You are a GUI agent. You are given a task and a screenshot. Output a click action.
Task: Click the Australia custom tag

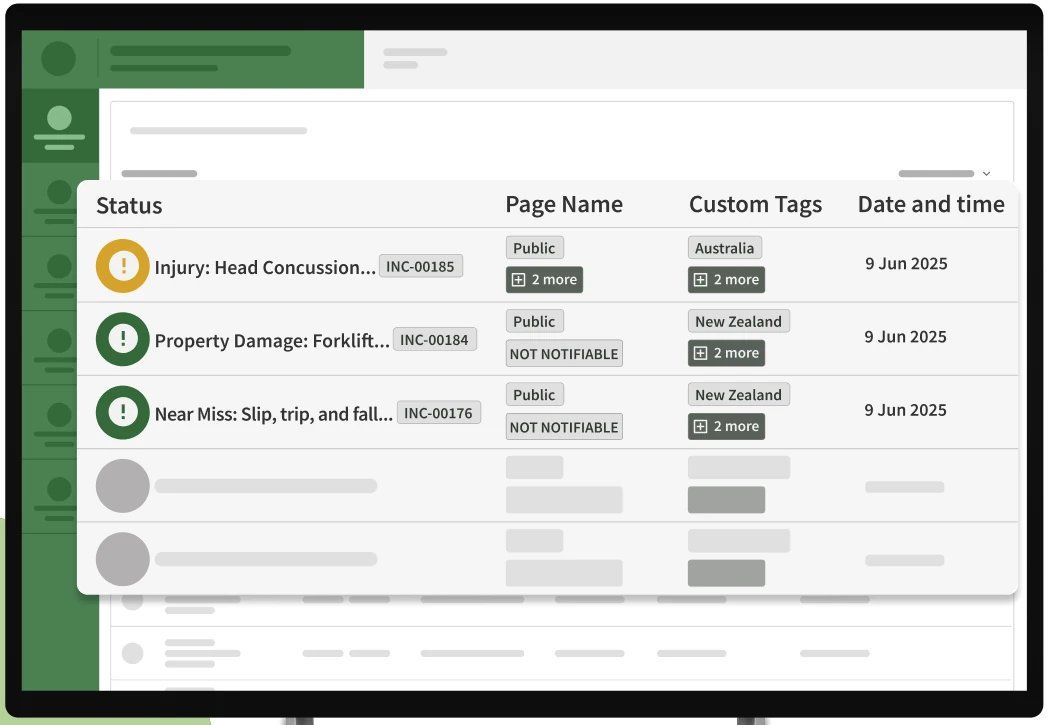pyautogui.click(x=725, y=248)
